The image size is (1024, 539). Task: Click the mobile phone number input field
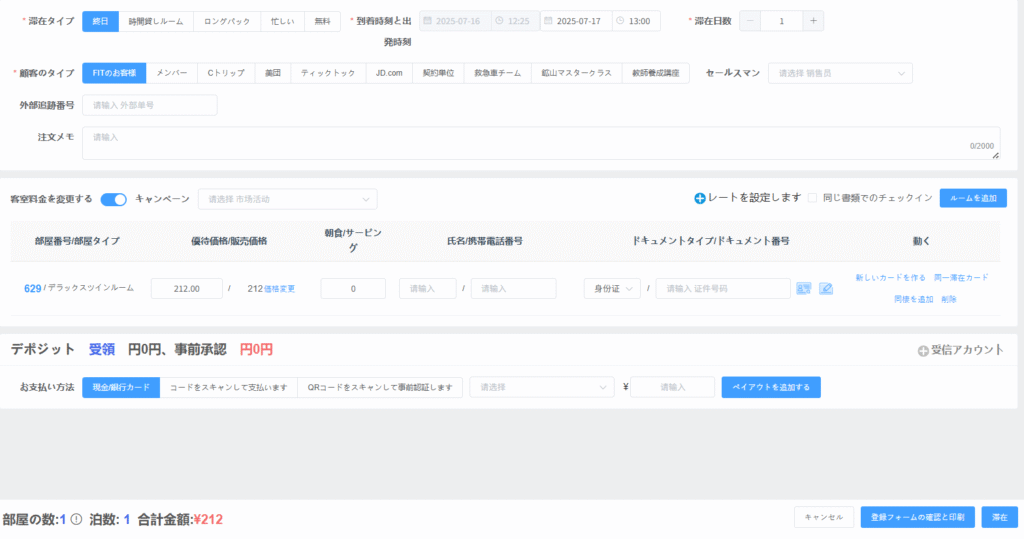click(x=513, y=288)
